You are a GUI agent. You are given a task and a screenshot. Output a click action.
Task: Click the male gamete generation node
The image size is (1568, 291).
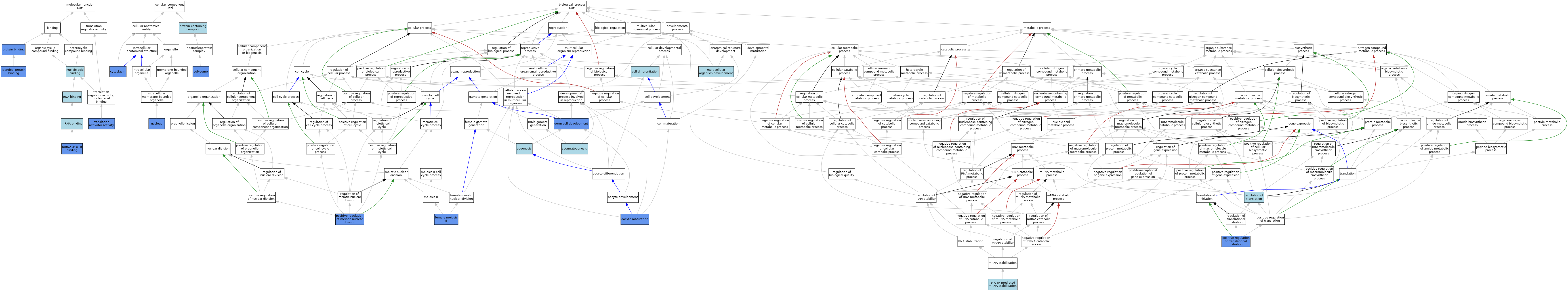pos(538,124)
